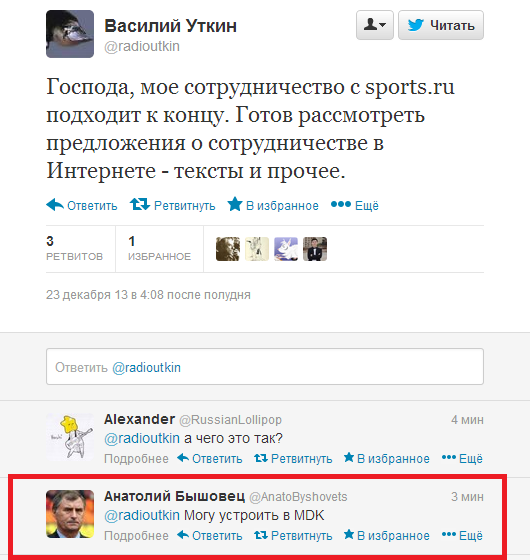View the 3 РЕТВИТОВ list
Image resolution: width=530 pixels, height=560 pixels.
(75, 249)
